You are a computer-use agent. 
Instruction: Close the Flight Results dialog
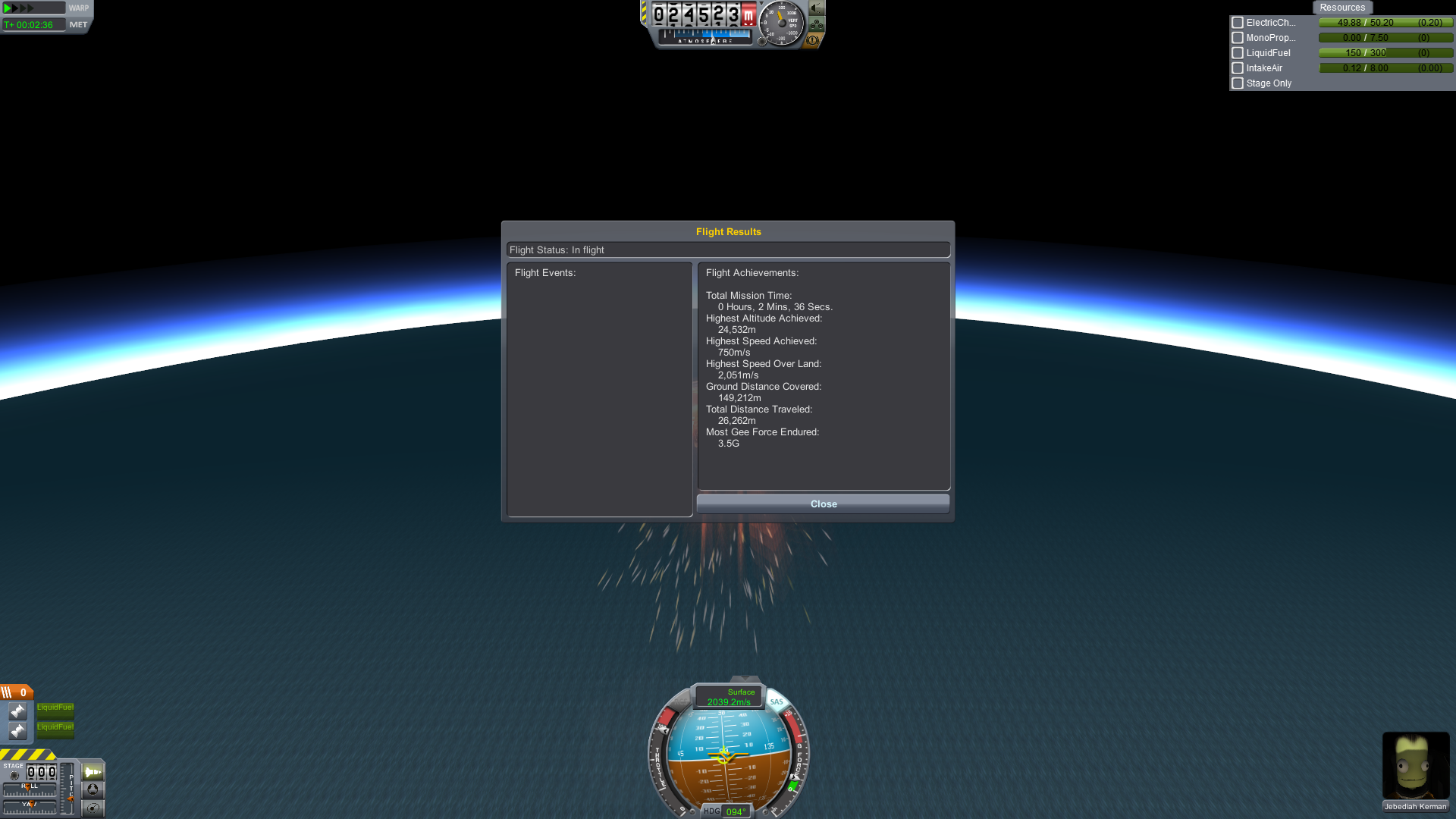[x=823, y=504]
